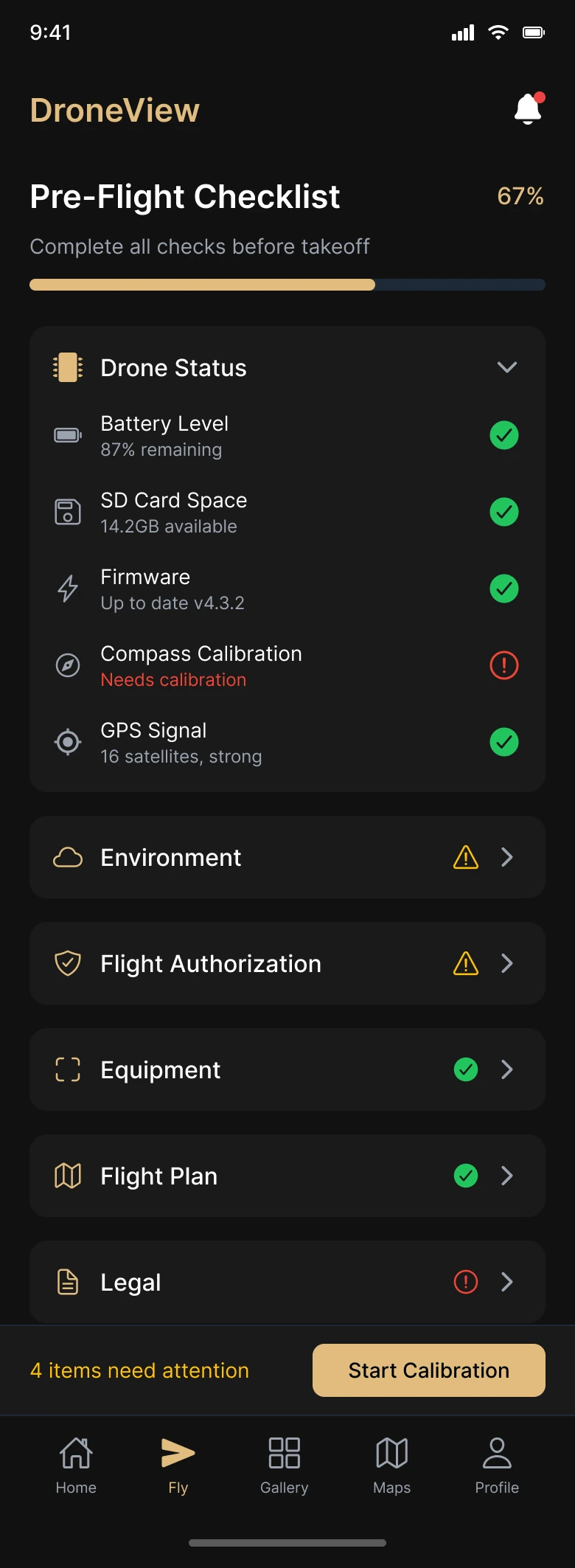Tap the GPS Signal crosshair icon
The width and height of the screenshot is (575, 1568).
point(68,742)
